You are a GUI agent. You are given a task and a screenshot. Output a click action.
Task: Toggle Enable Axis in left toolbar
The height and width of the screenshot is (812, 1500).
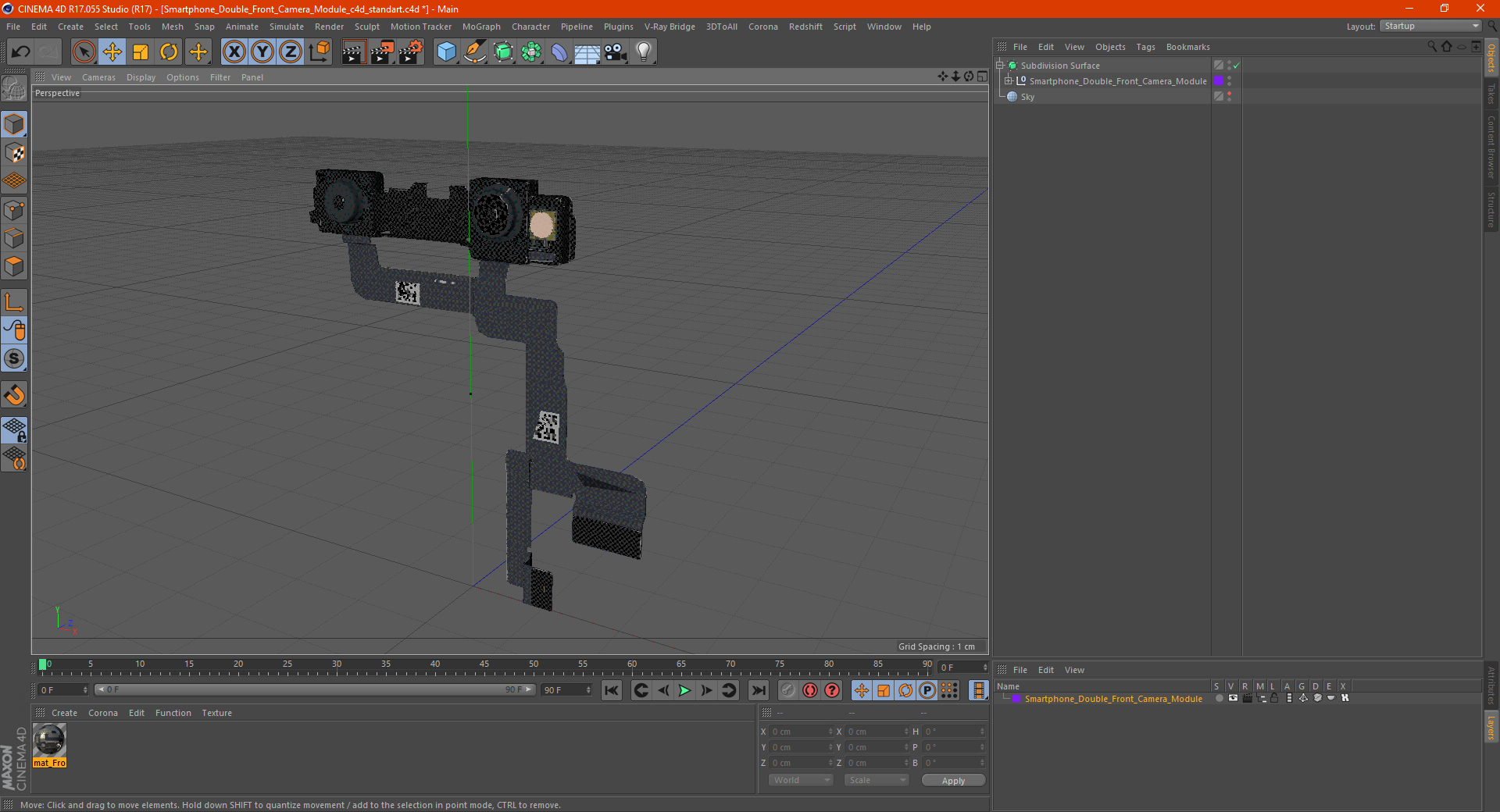pos(14,302)
